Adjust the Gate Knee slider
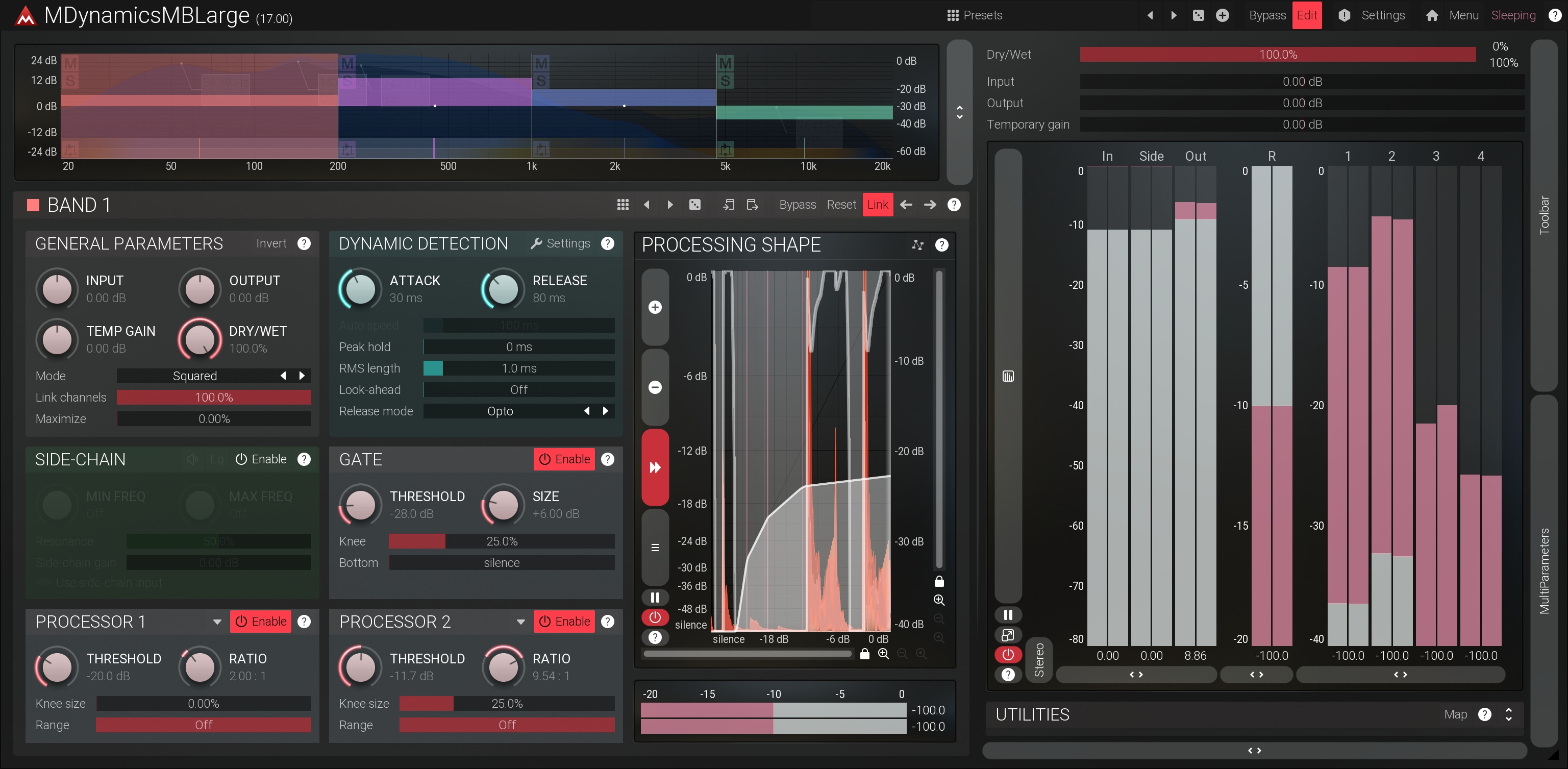Image resolution: width=1568 pixels, height=769 pixels. (x=502, y=541)
